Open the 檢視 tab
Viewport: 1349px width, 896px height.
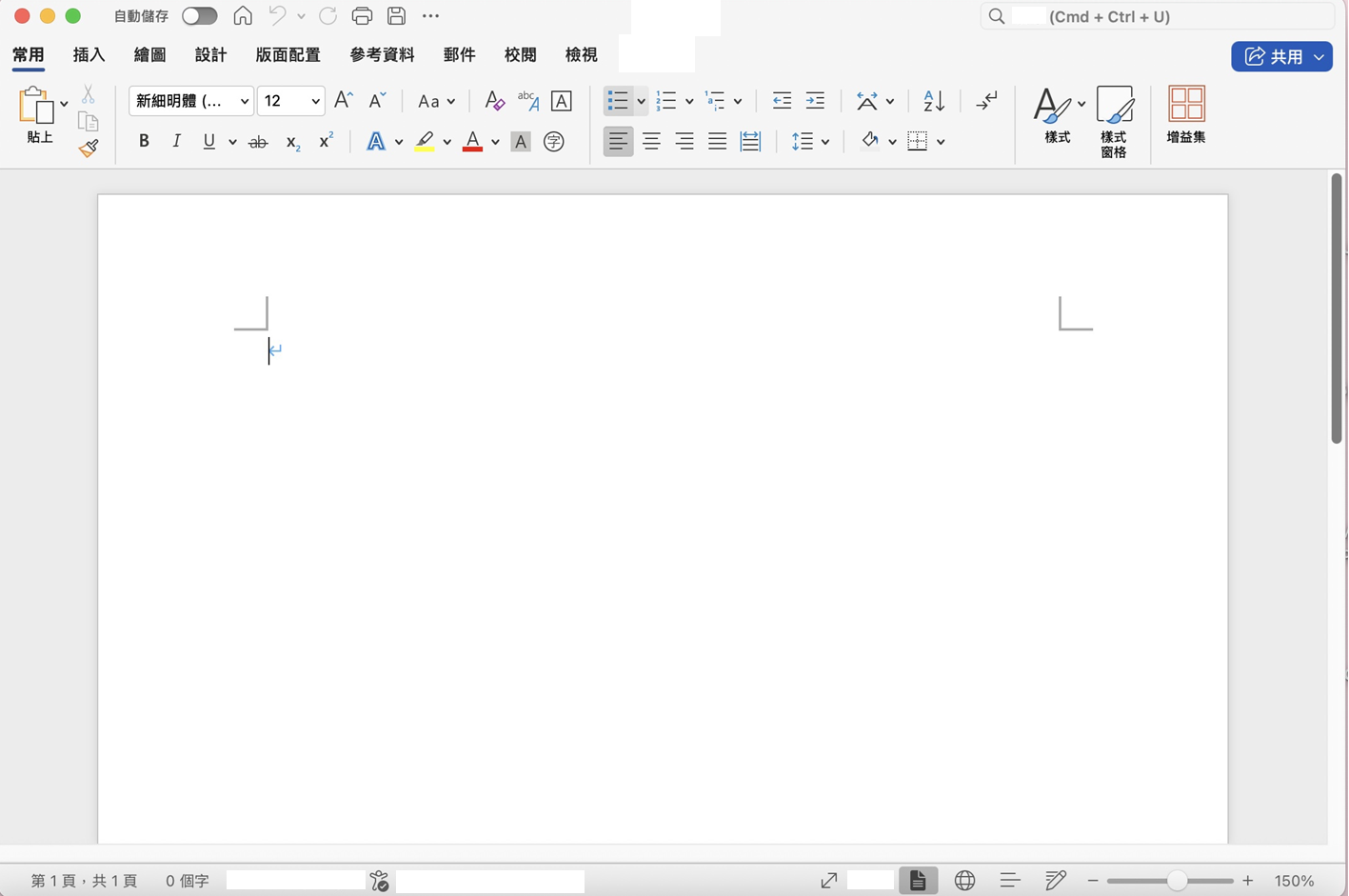click(582, 55)
